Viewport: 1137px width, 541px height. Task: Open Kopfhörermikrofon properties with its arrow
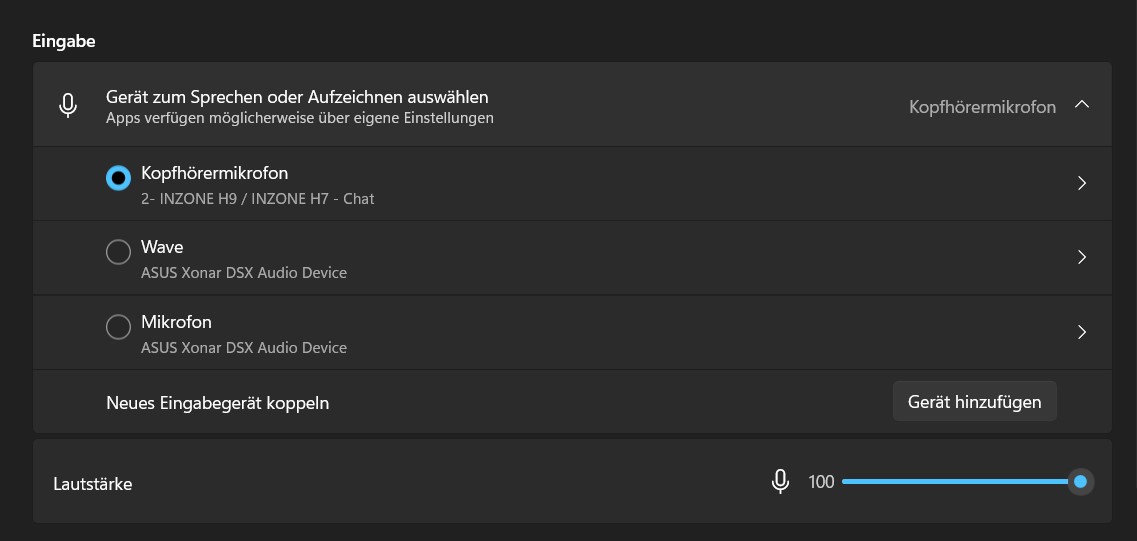tap(1081, 183)
